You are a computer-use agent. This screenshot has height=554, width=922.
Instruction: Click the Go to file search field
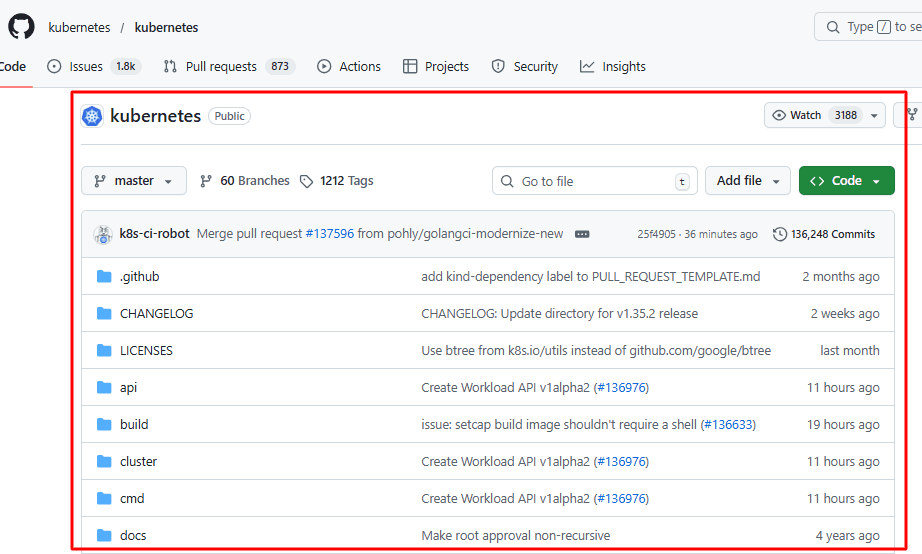pyautogui.click(x=594, y=181)
